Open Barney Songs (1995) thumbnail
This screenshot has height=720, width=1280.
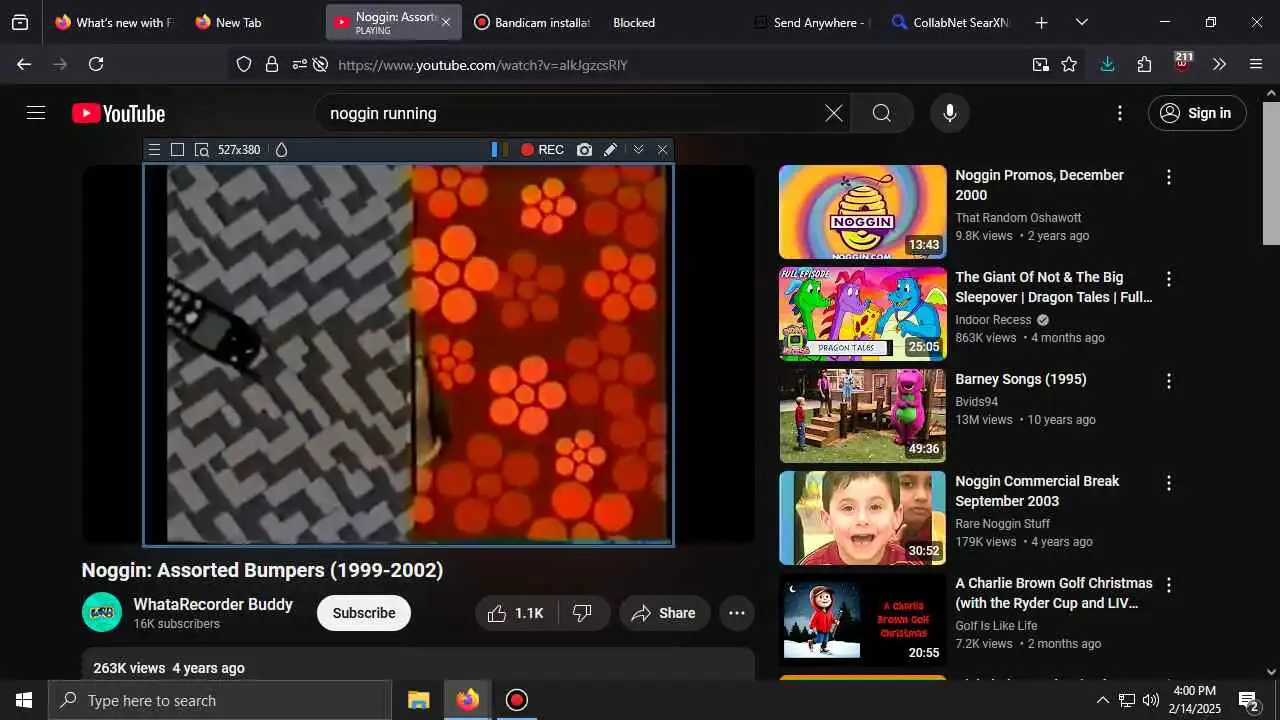(862, 416)
